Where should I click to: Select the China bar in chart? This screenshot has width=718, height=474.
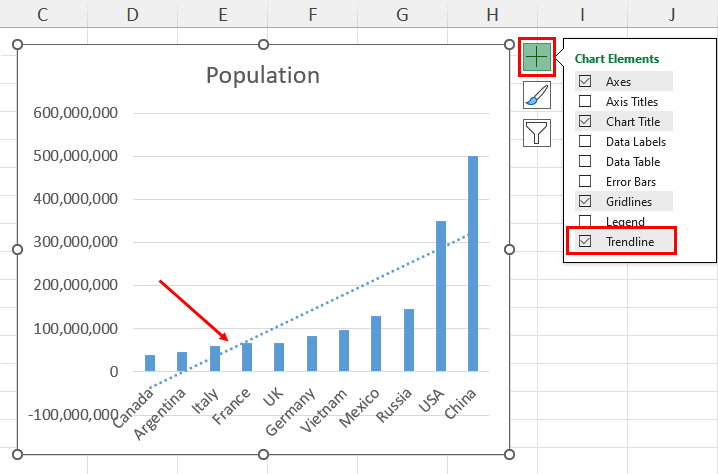[x=473, y=263]
